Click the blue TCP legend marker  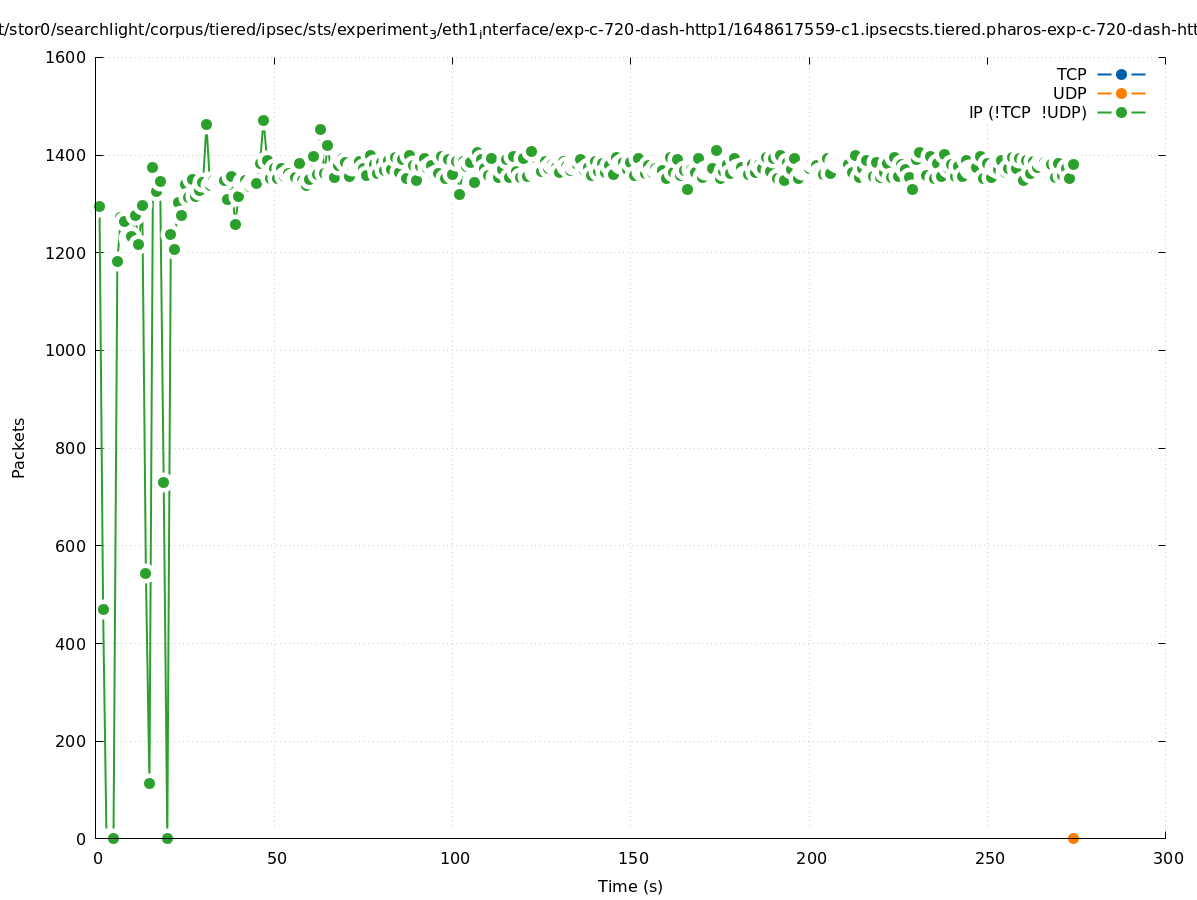click(1121, 74)
